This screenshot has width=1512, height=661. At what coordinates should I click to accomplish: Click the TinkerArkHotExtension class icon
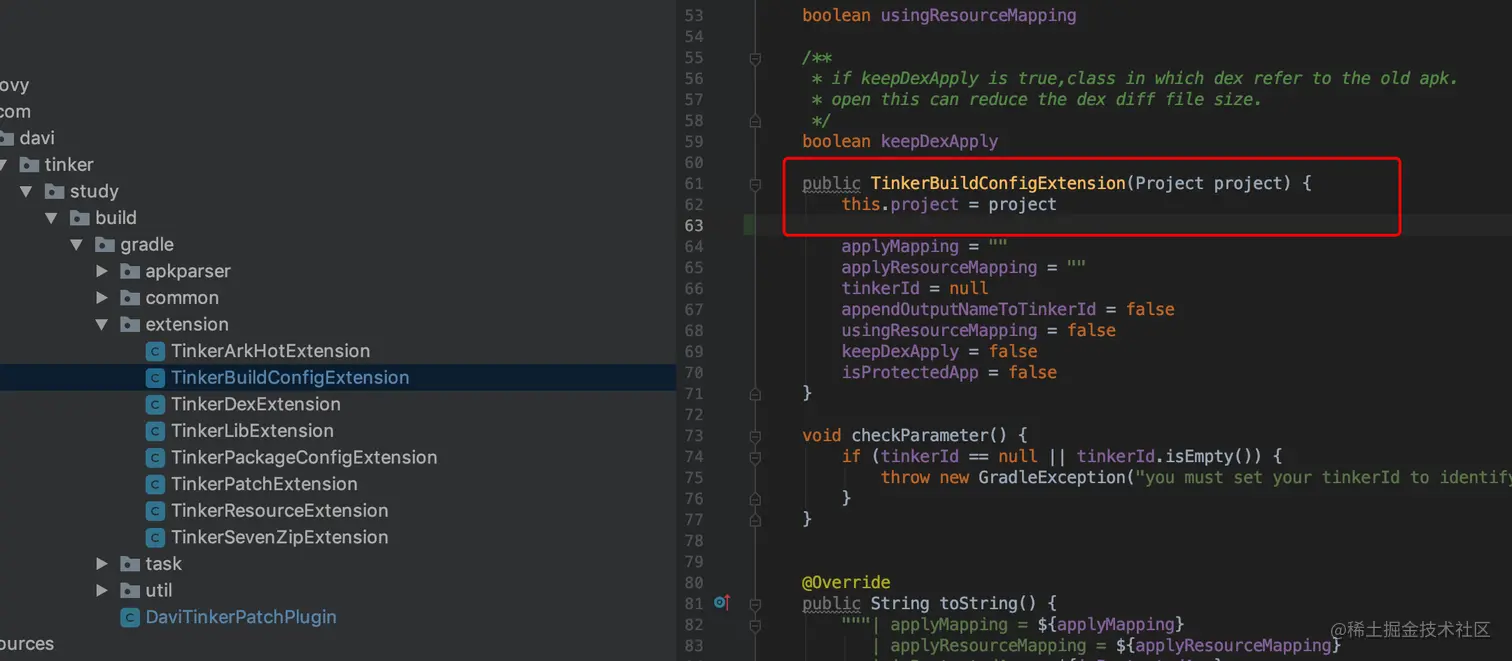155,351
